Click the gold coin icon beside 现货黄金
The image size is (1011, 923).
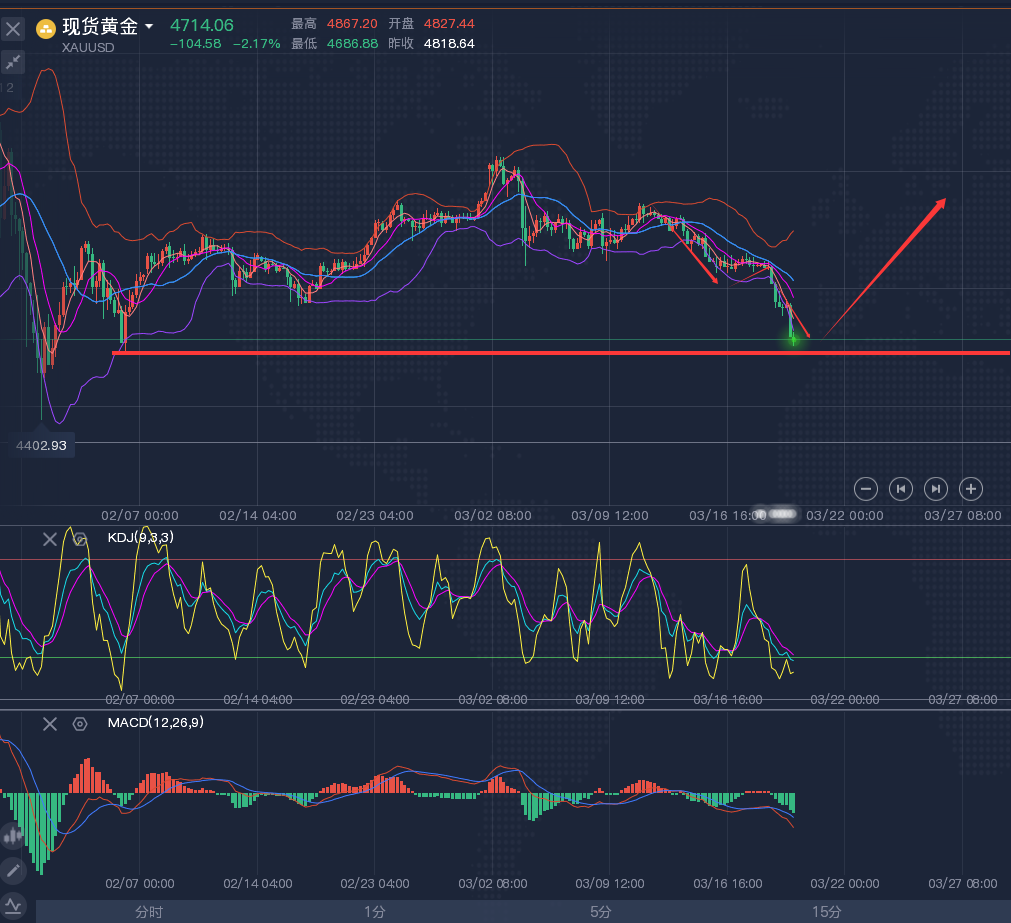[x=46, y=28]
